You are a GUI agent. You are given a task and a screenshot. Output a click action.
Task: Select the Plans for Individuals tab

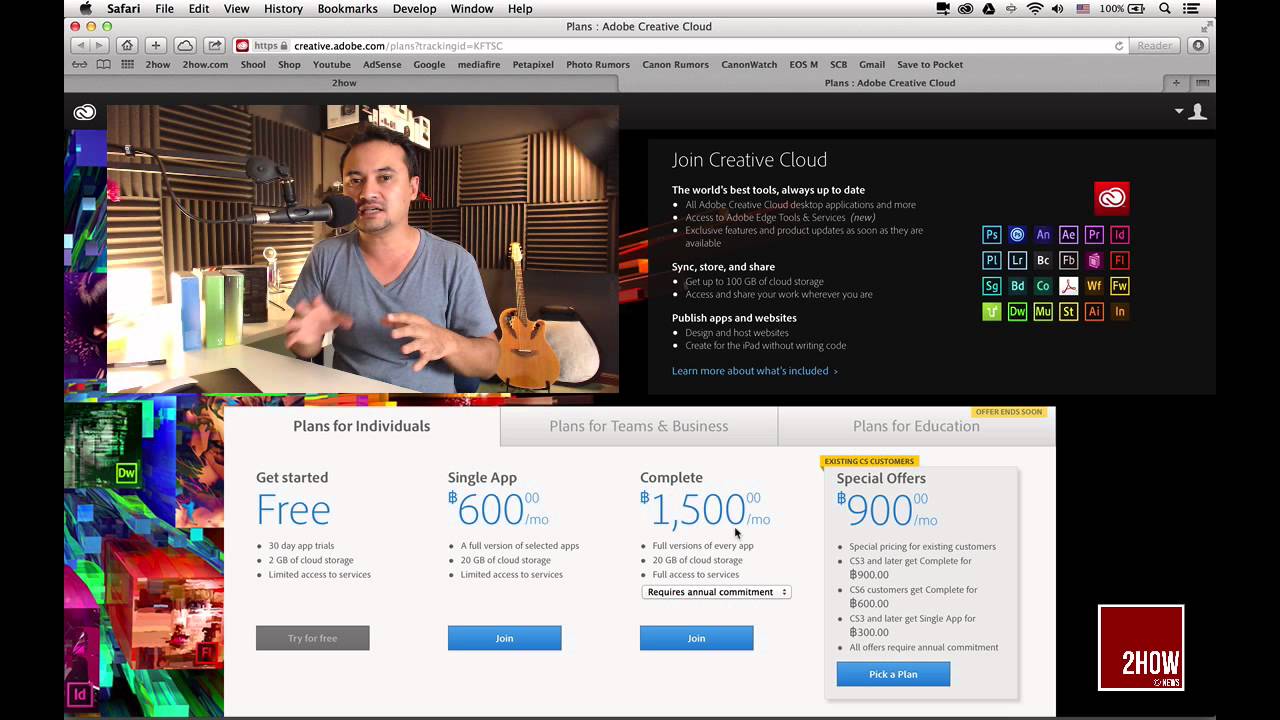362,426
